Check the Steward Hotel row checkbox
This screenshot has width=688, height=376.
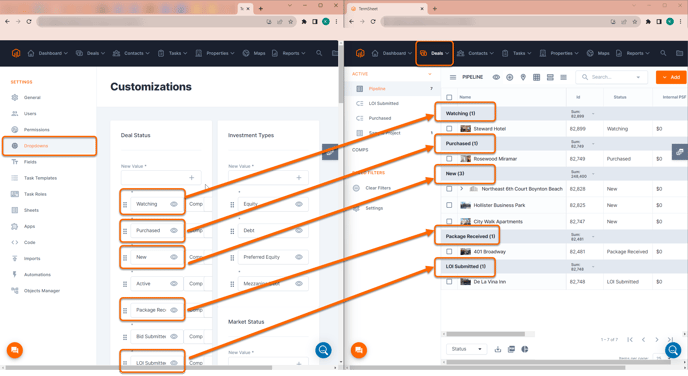pos(449,129)
